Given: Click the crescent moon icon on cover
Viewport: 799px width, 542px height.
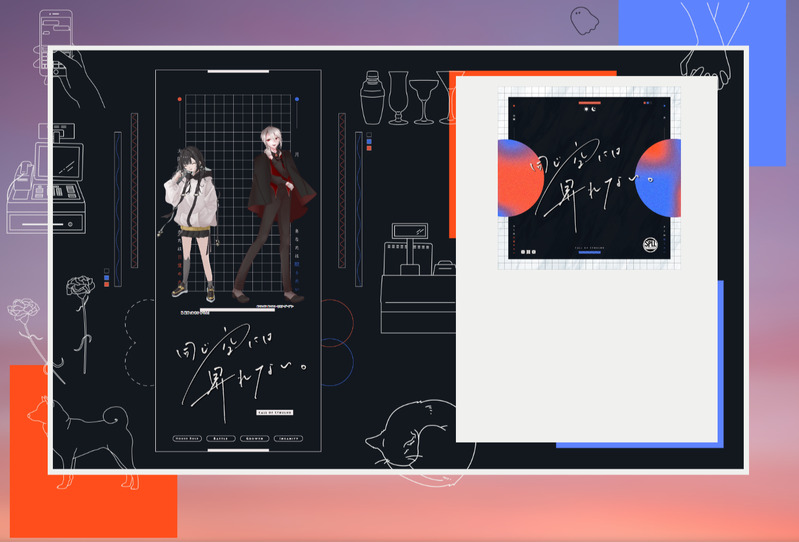Looking at the screenshot, I should [x=594, y=109].
